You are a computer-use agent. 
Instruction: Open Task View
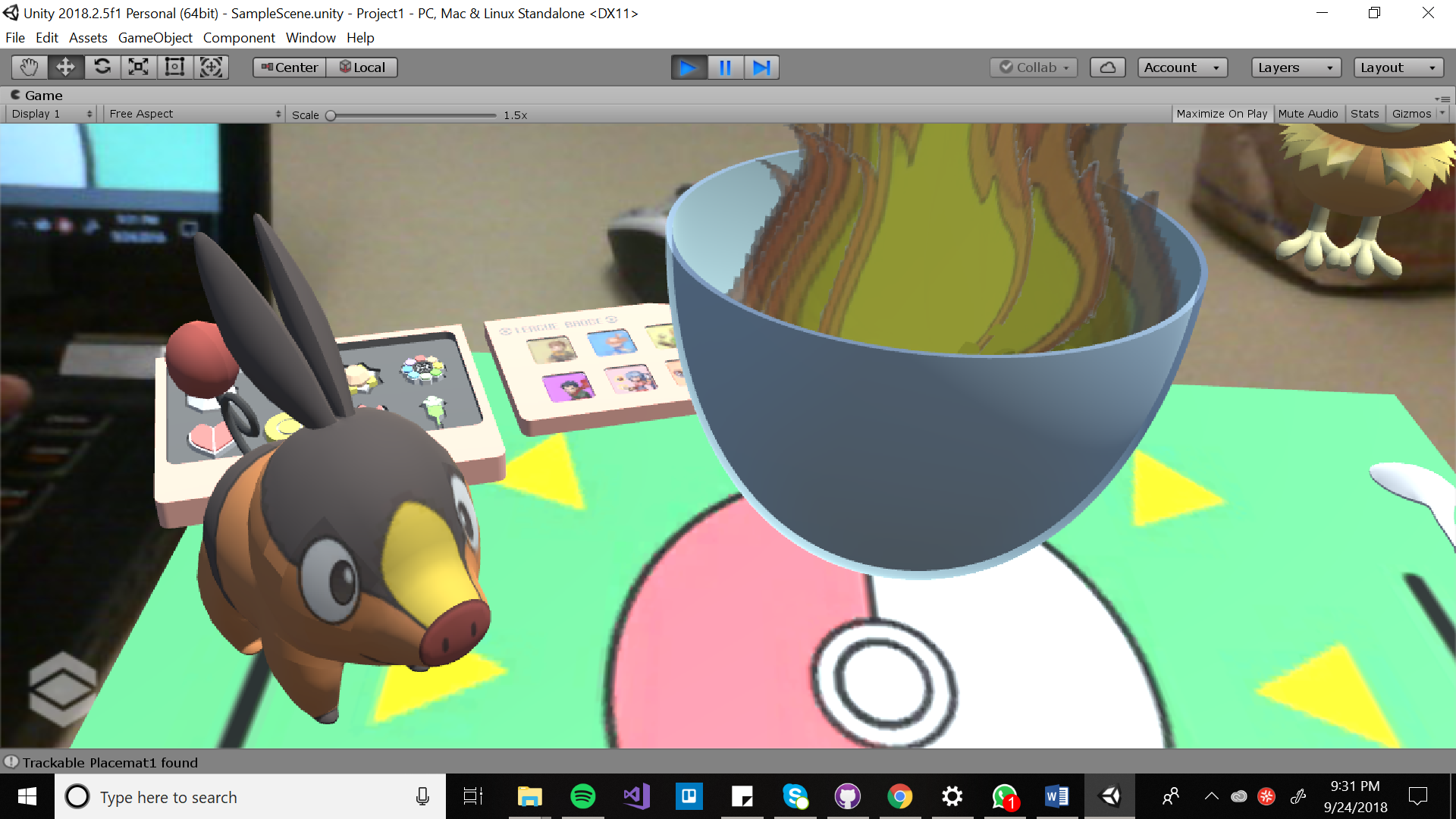(x=473, y=796)
